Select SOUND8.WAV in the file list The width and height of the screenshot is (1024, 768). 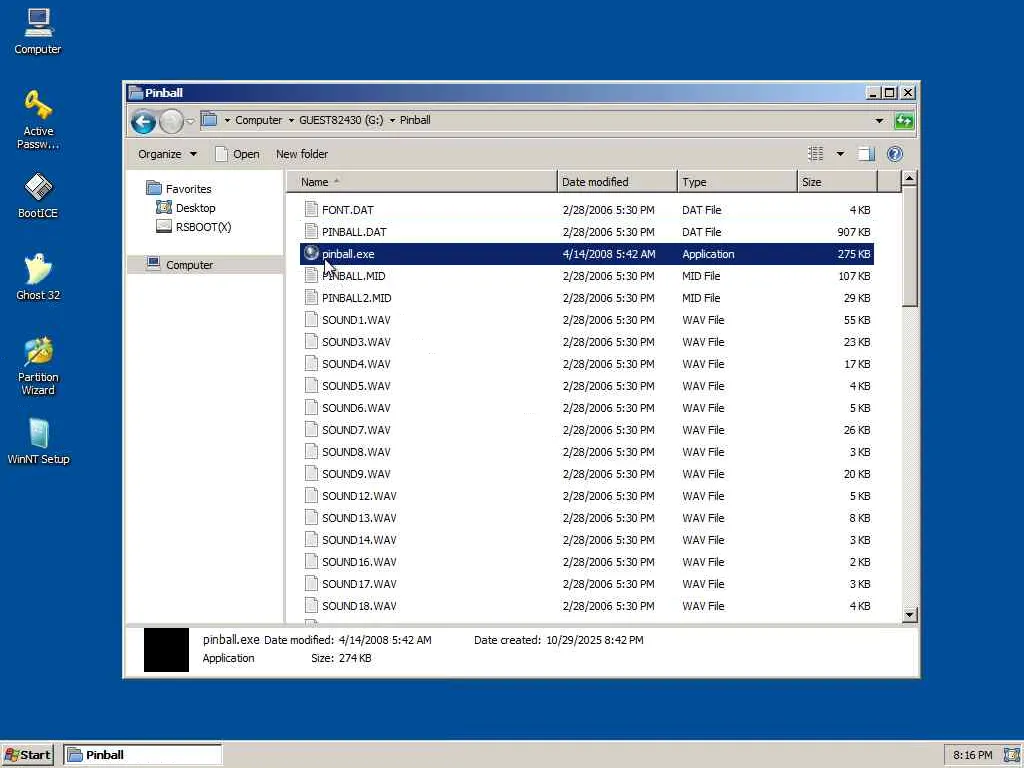click(x=356, y=452)
